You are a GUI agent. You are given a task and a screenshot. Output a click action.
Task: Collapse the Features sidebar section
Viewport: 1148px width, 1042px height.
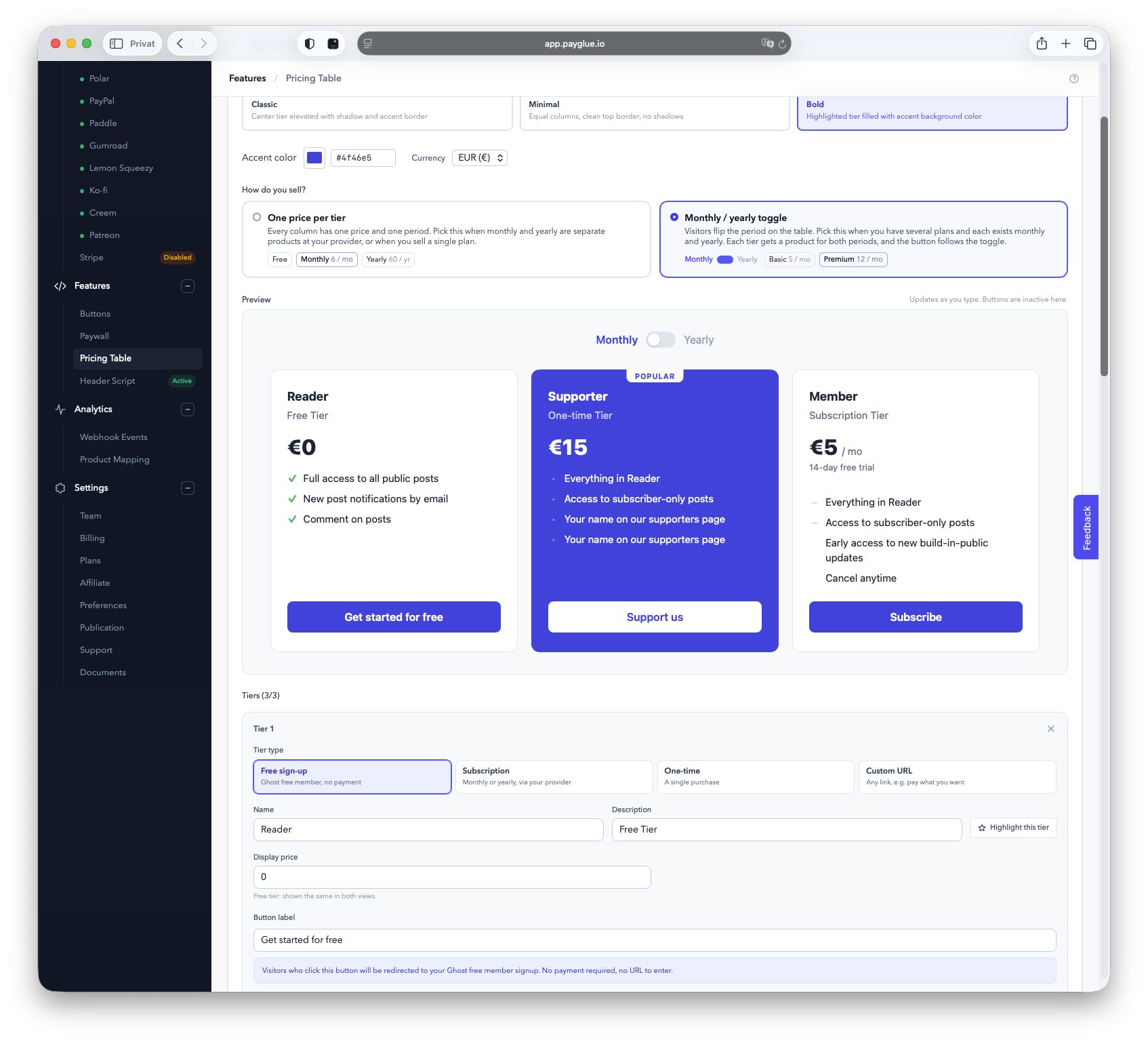click(188, 286)
